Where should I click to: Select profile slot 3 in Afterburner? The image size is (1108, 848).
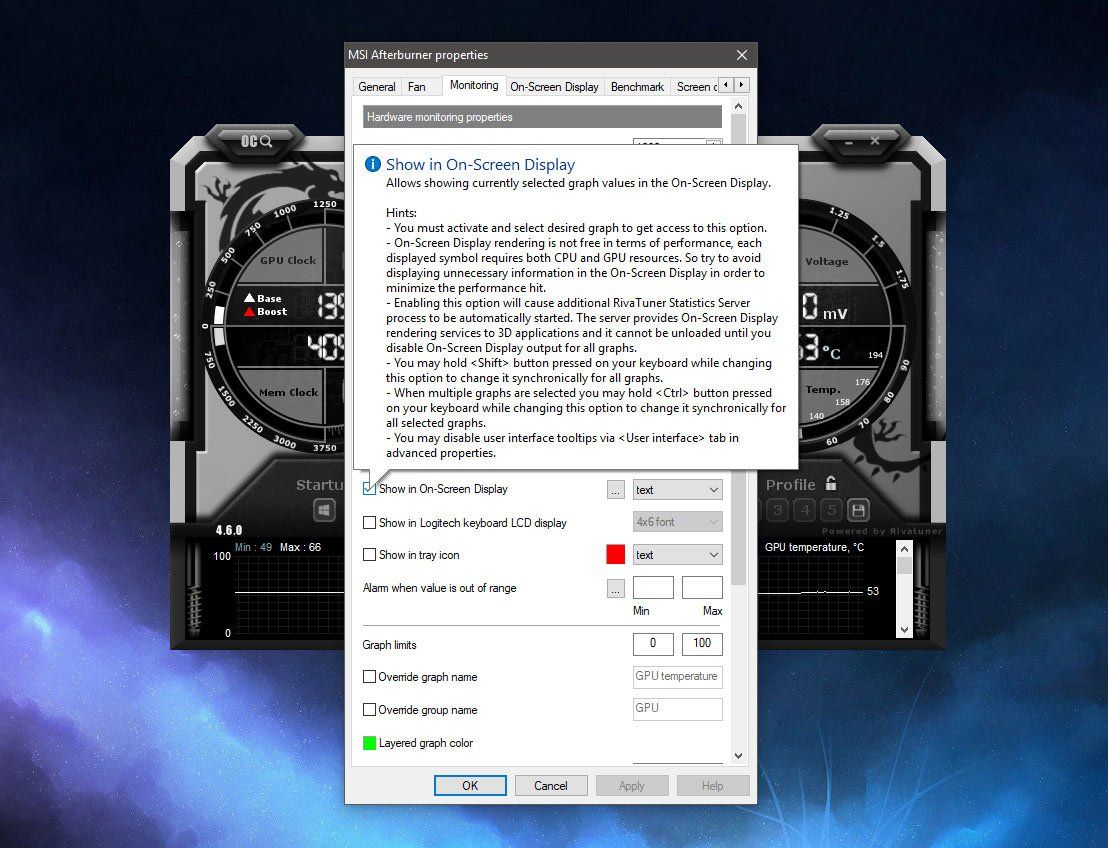(x=778, y=510)
